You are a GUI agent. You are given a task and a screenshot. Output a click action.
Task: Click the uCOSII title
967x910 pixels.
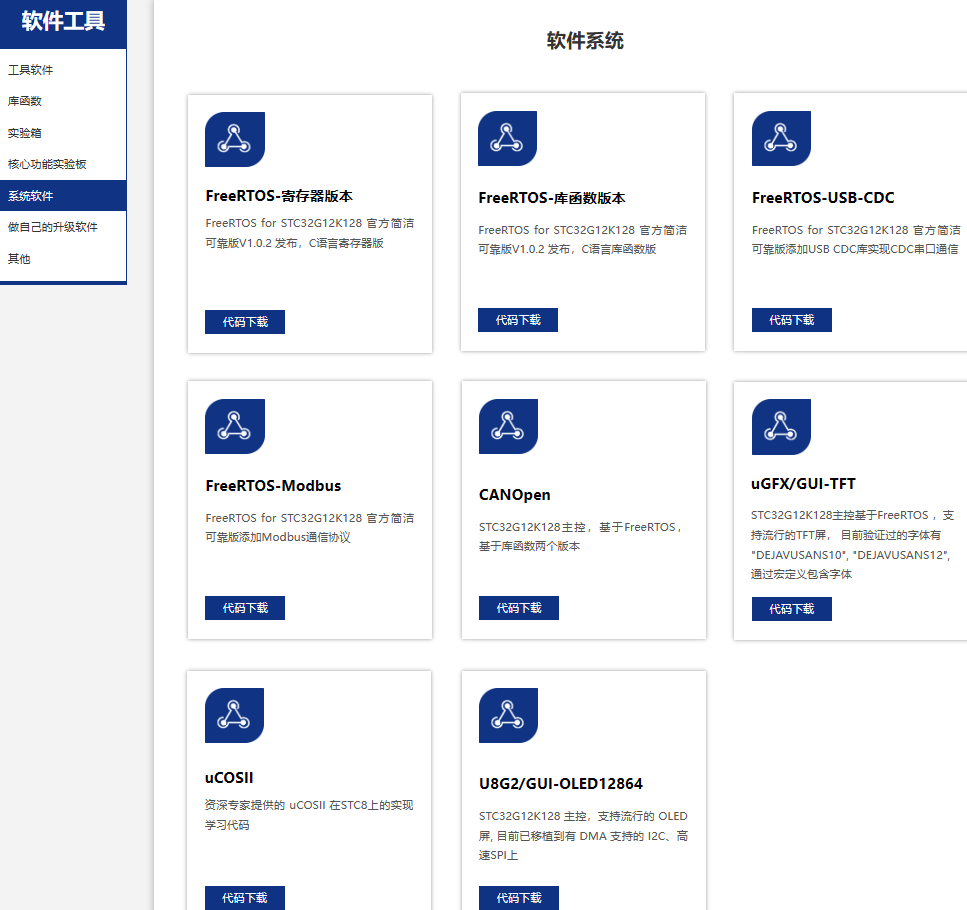[229, 778]
